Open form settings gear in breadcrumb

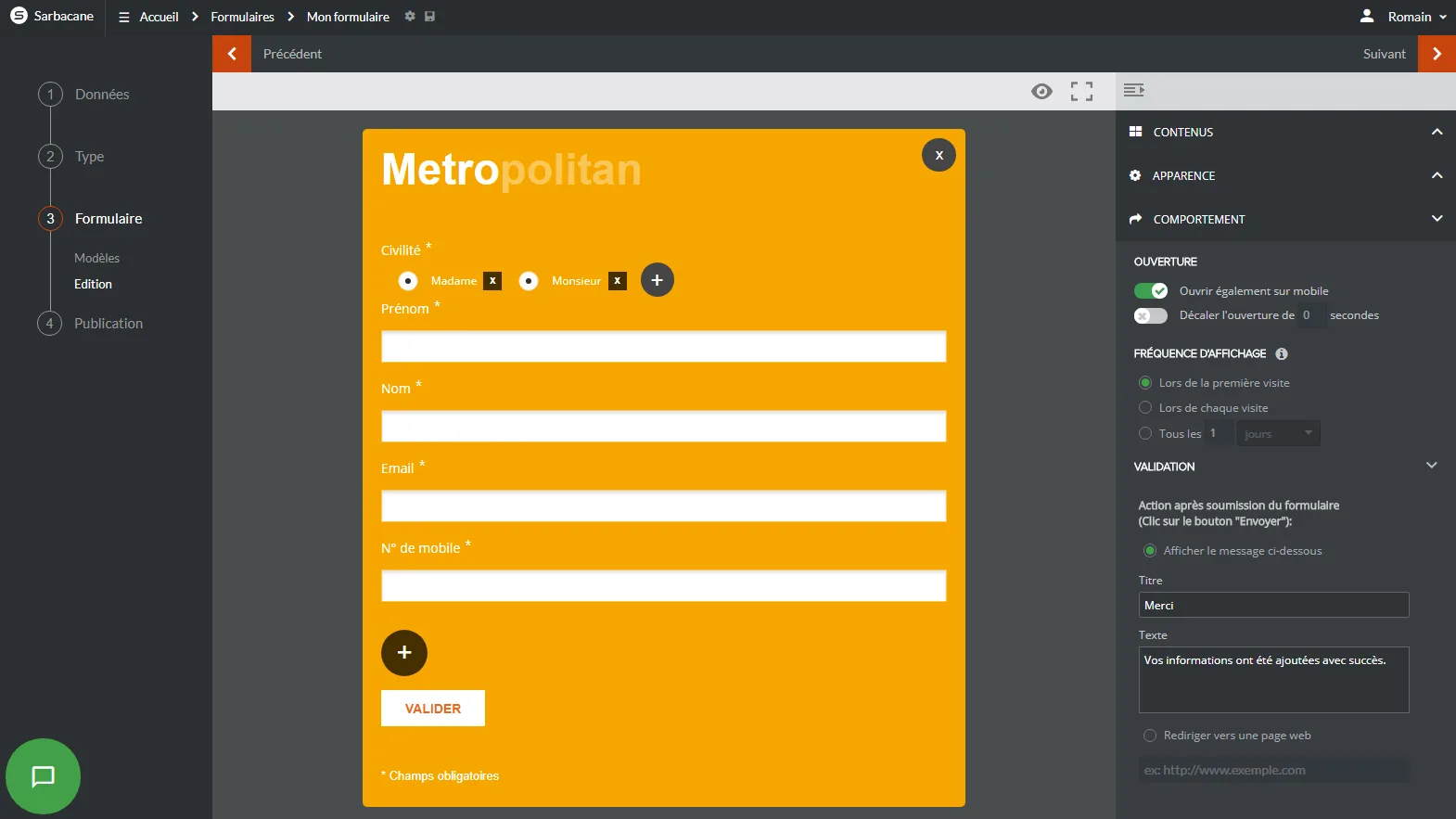coord(410,17)
